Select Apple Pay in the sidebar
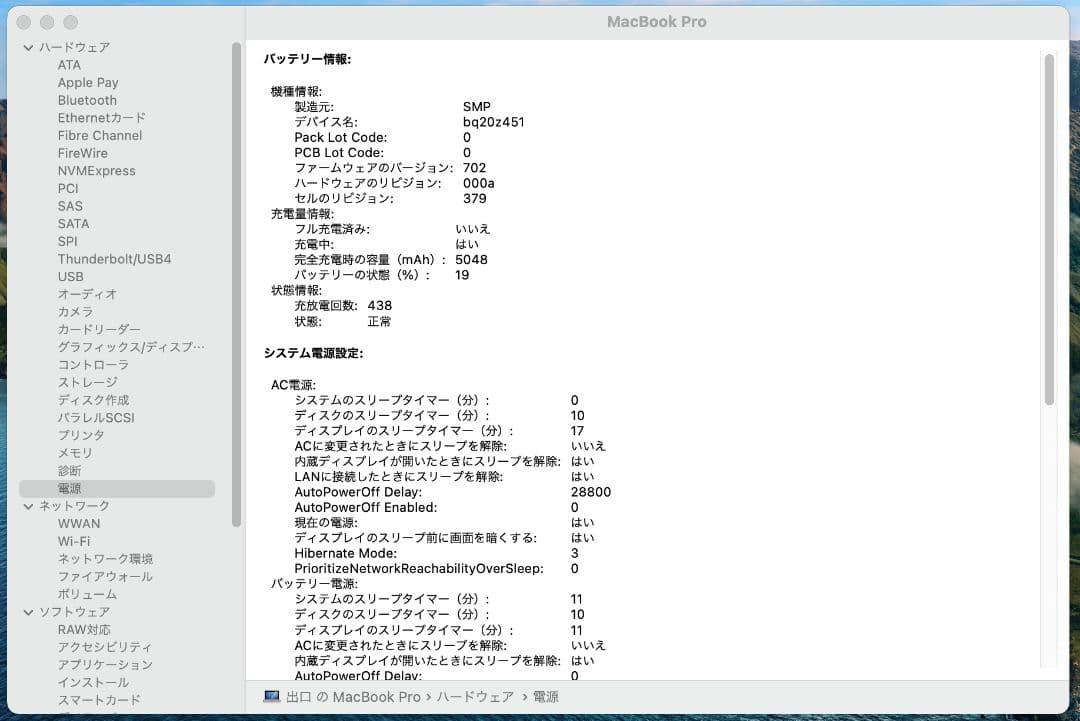 click(86, 82)
